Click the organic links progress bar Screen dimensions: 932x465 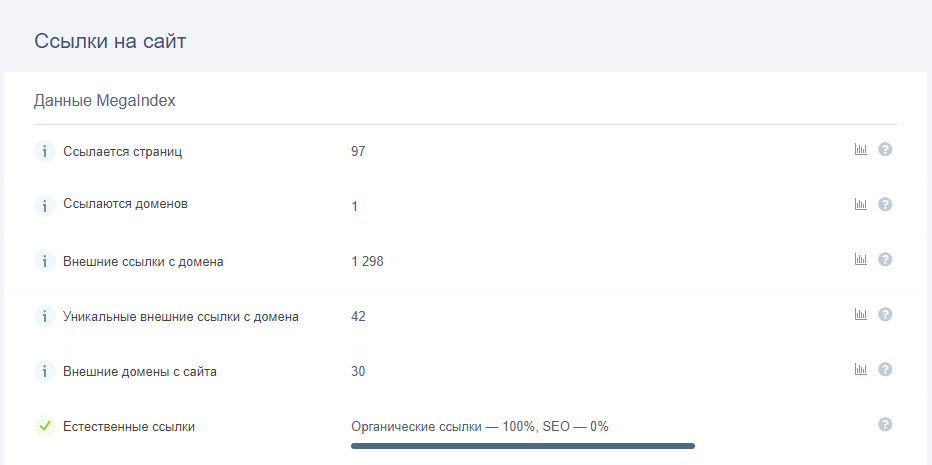pos(522,446)
